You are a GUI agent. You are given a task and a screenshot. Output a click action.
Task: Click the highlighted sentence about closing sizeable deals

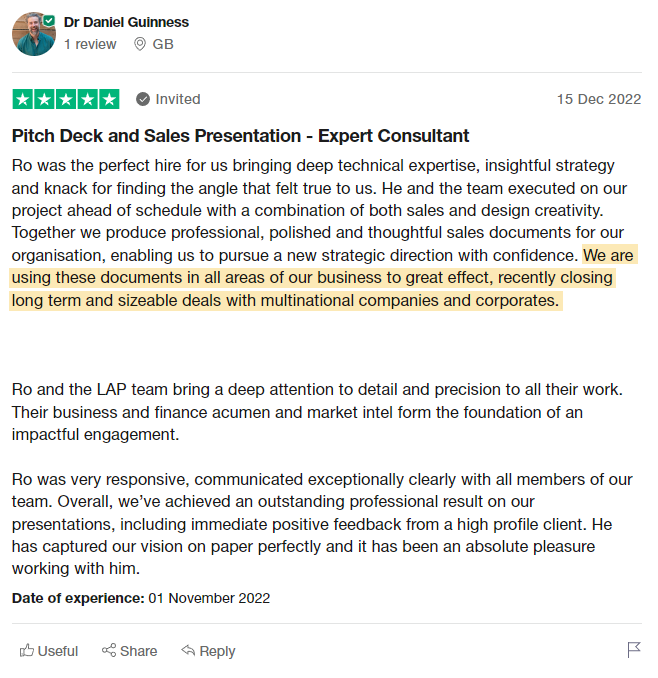(x=310, y=278)
